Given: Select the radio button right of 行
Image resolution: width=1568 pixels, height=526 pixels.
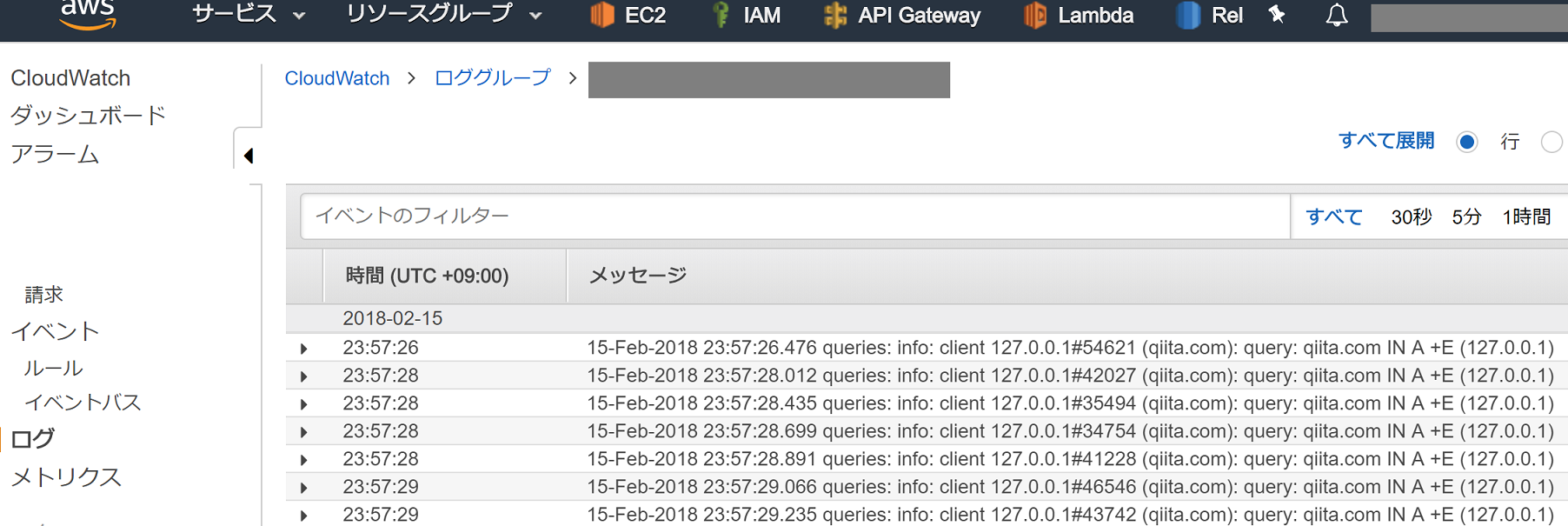Looking at the screenshot, I should pyautogui.click(x=1551, y=142).
